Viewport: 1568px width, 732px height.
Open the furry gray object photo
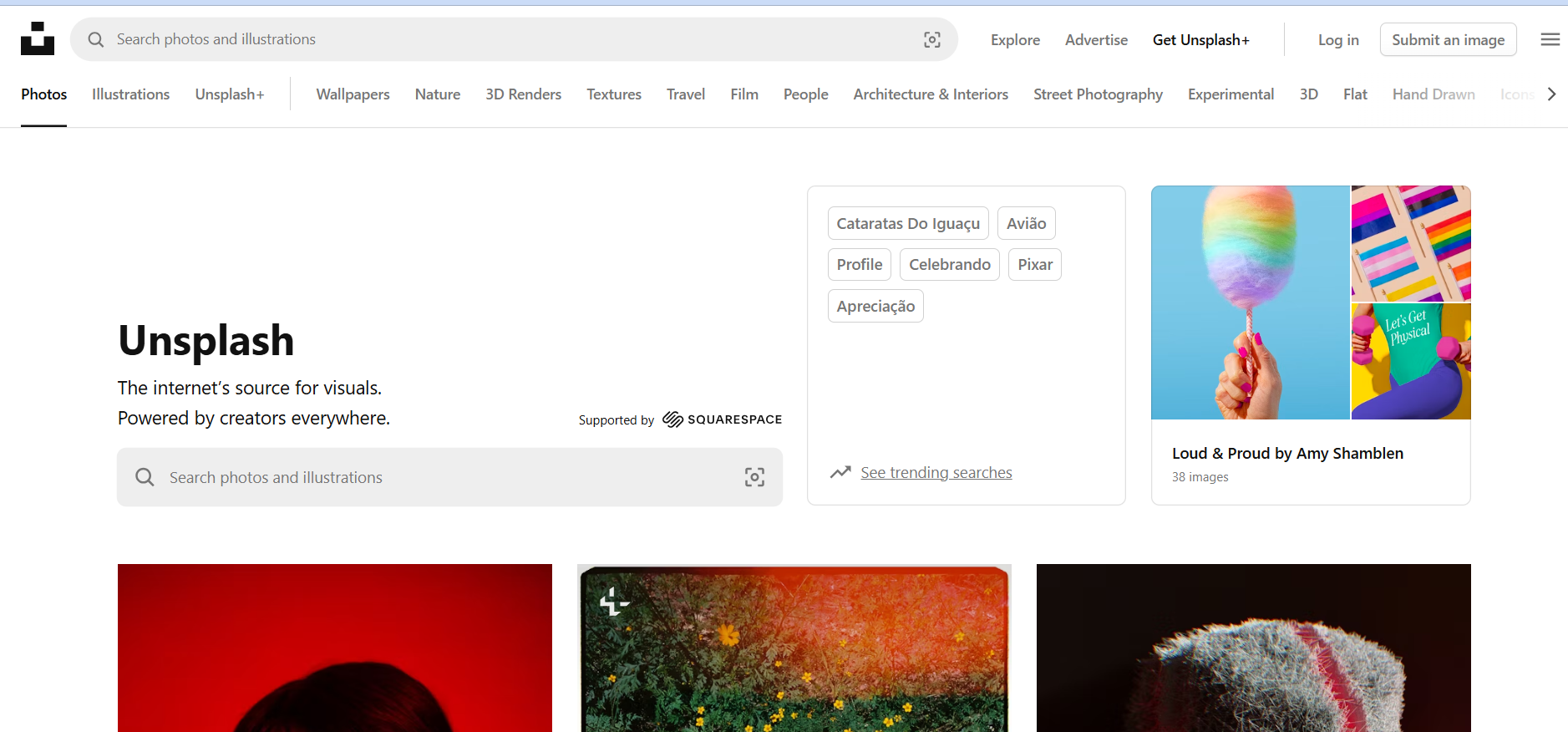[x=1254, y=648]
